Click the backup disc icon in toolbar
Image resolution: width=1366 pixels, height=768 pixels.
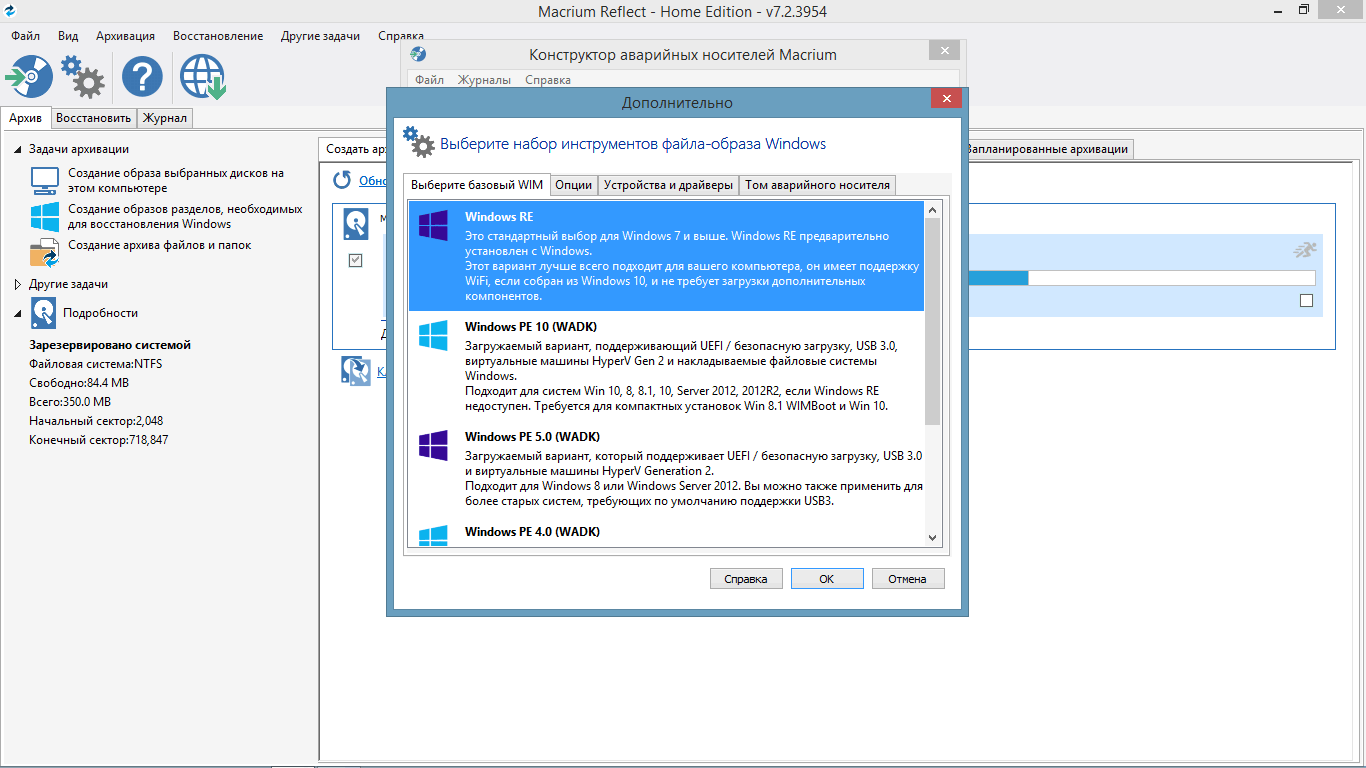point(30,77)
